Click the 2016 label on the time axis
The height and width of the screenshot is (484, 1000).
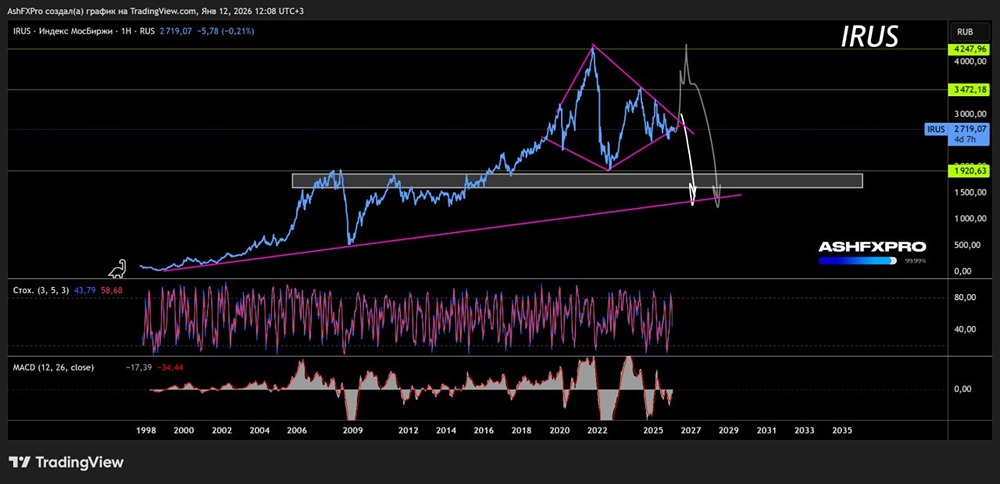[x=484, y=430]
